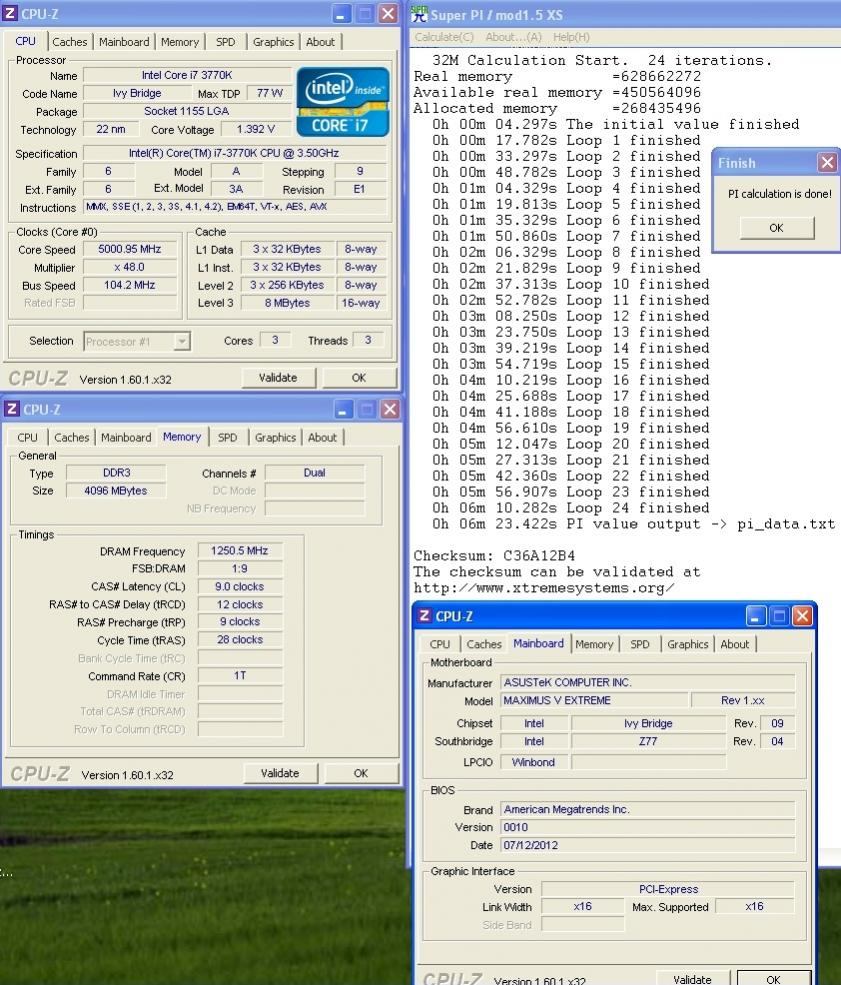Viewport: 841px width, 985px height.
Task: Click Validate in the CPU-Z Memory window
Action: point(280,773)
